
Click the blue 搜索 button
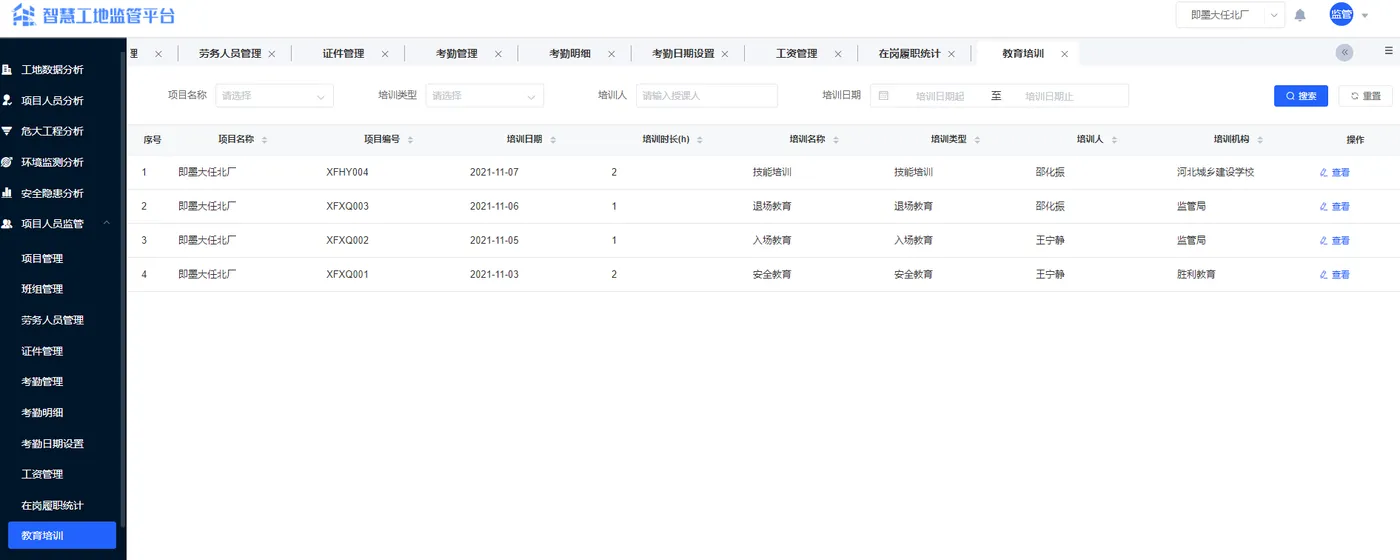[x=1301, y=96]
